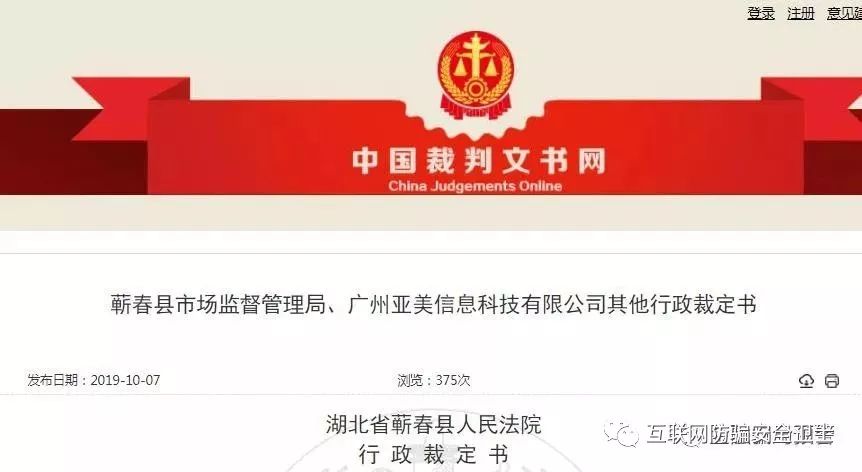
Task: Click the 浏览 375次 view count
Action: pyautogui.click(x=434, y=380)
